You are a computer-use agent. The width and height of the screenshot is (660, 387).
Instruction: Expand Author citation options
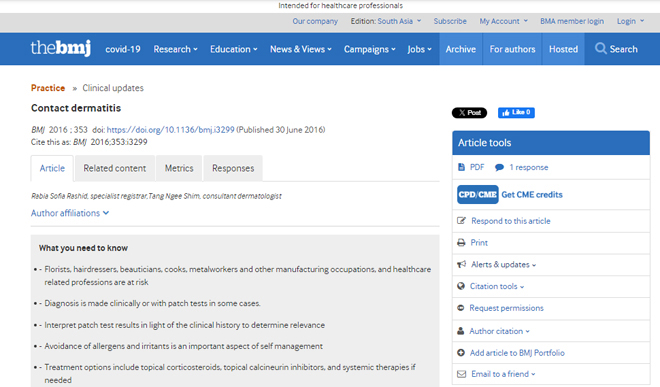(499, 331)
